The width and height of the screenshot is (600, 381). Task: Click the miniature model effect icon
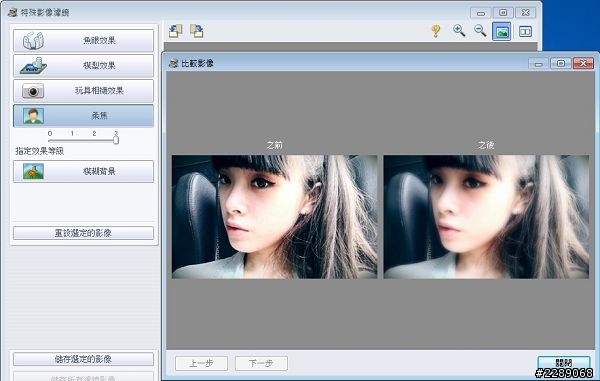click(x=33, y=66)
